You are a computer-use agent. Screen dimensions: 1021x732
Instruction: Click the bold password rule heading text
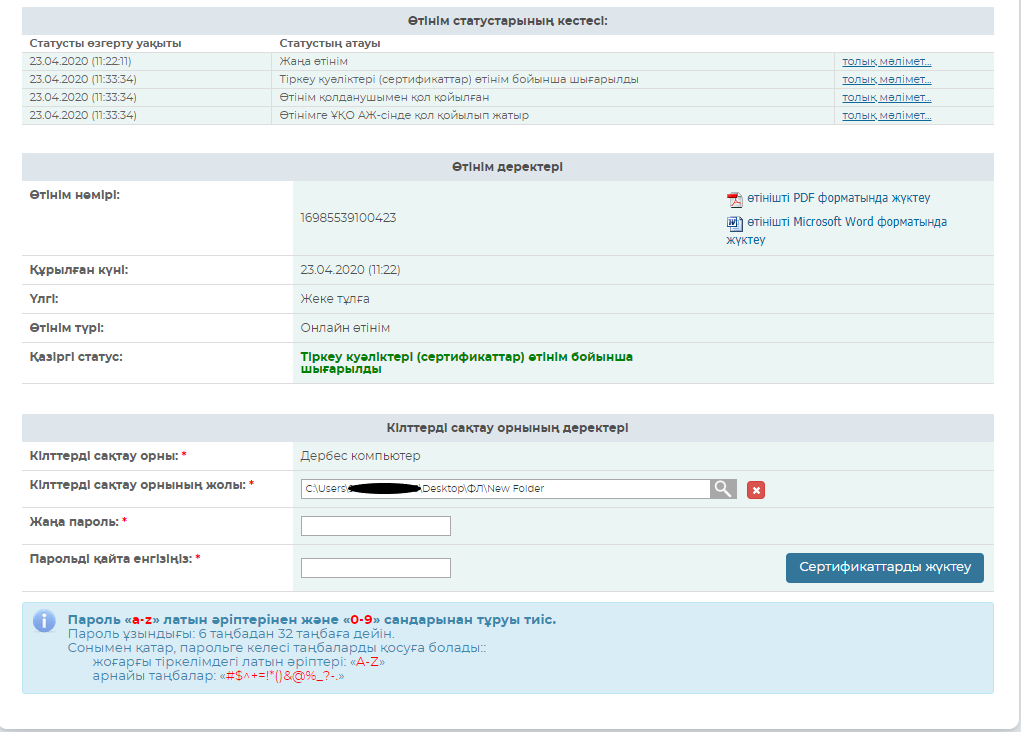pyautogui.click(x=312, y=620)
